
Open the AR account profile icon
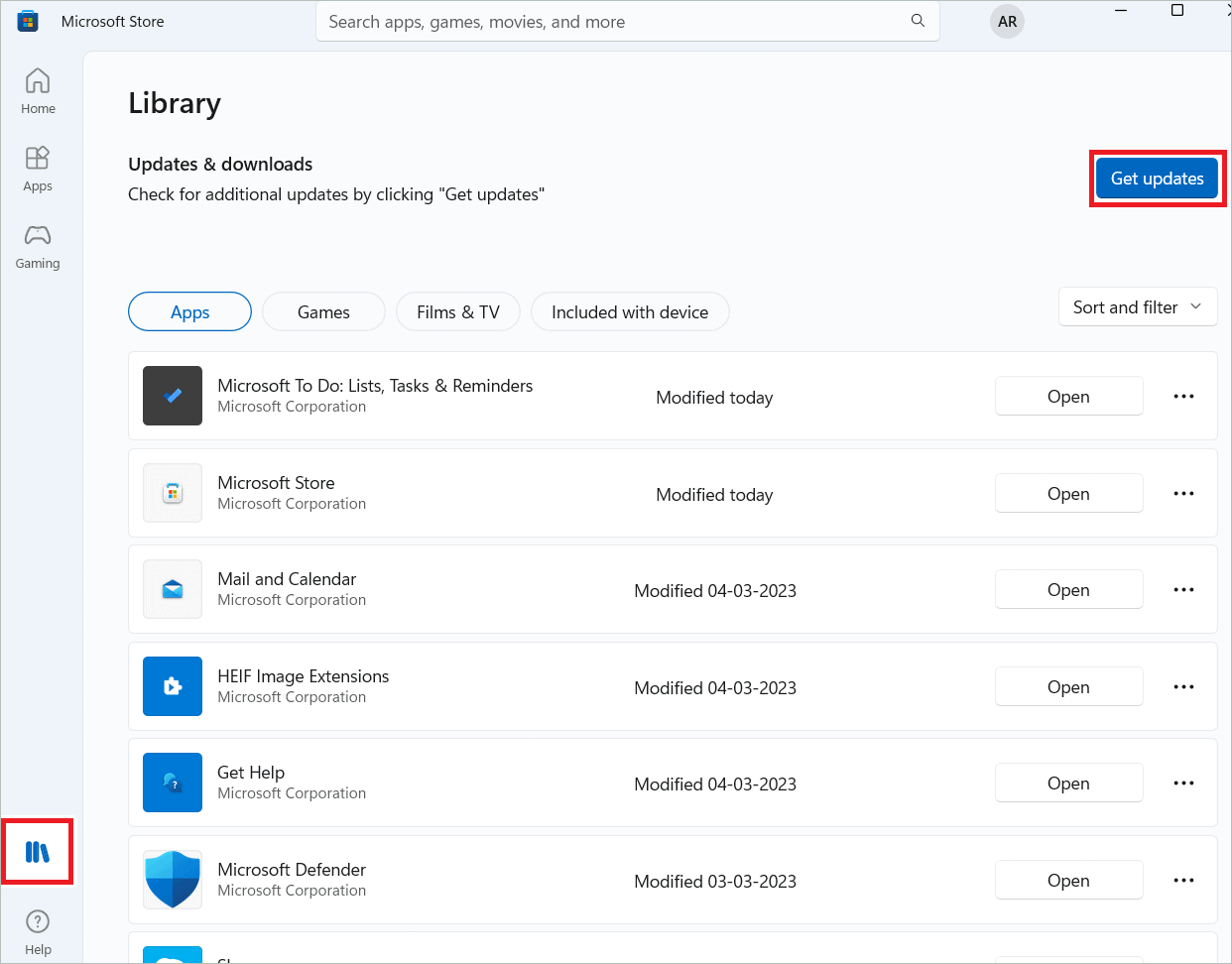[x=1007, y=22]
